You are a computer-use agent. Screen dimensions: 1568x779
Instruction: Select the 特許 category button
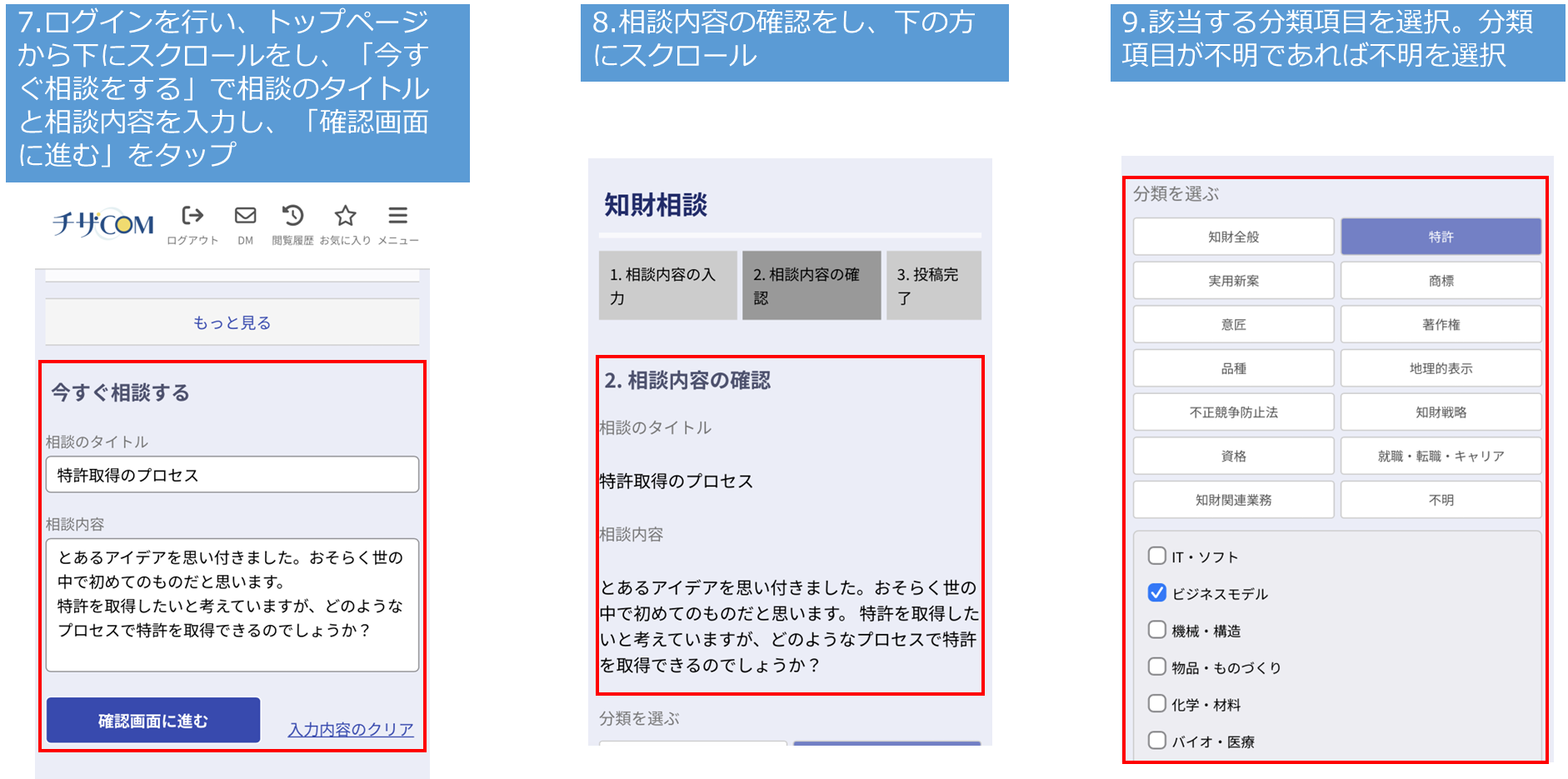click(1441, 237)
